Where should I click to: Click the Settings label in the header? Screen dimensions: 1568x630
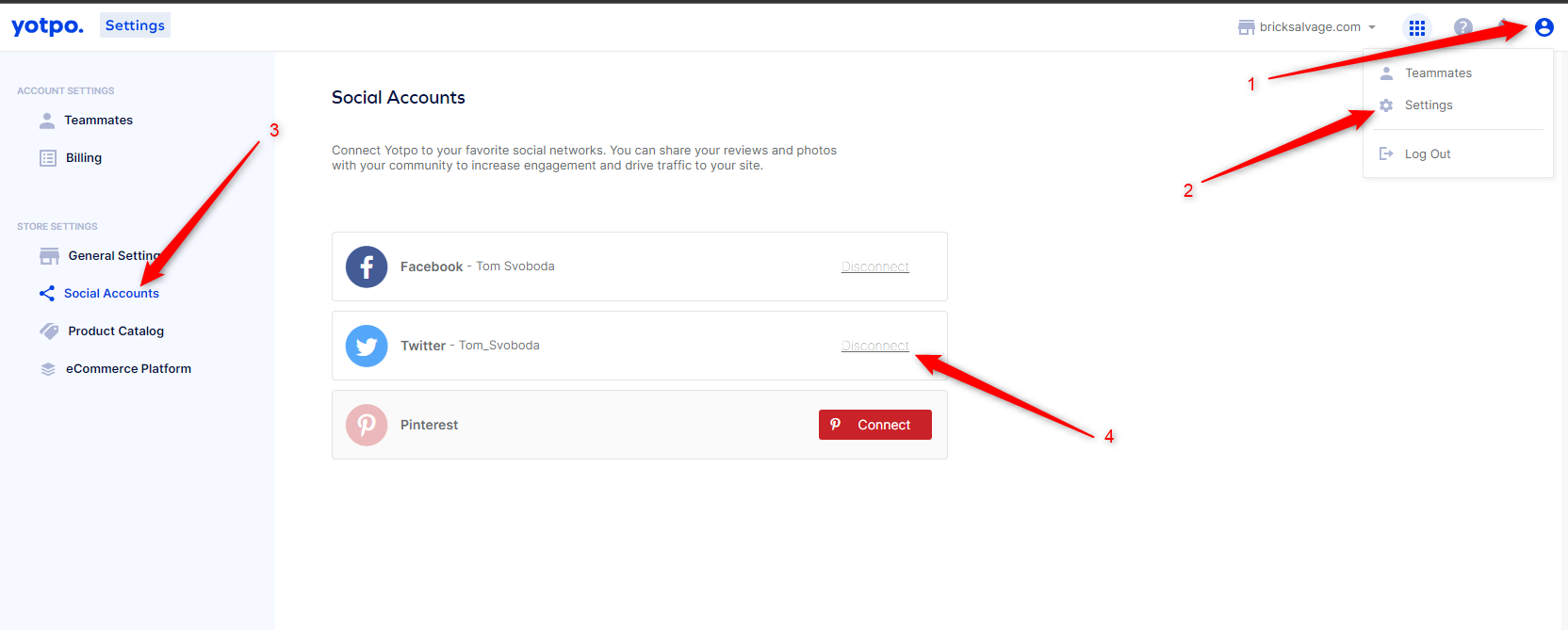coord(135,25)
